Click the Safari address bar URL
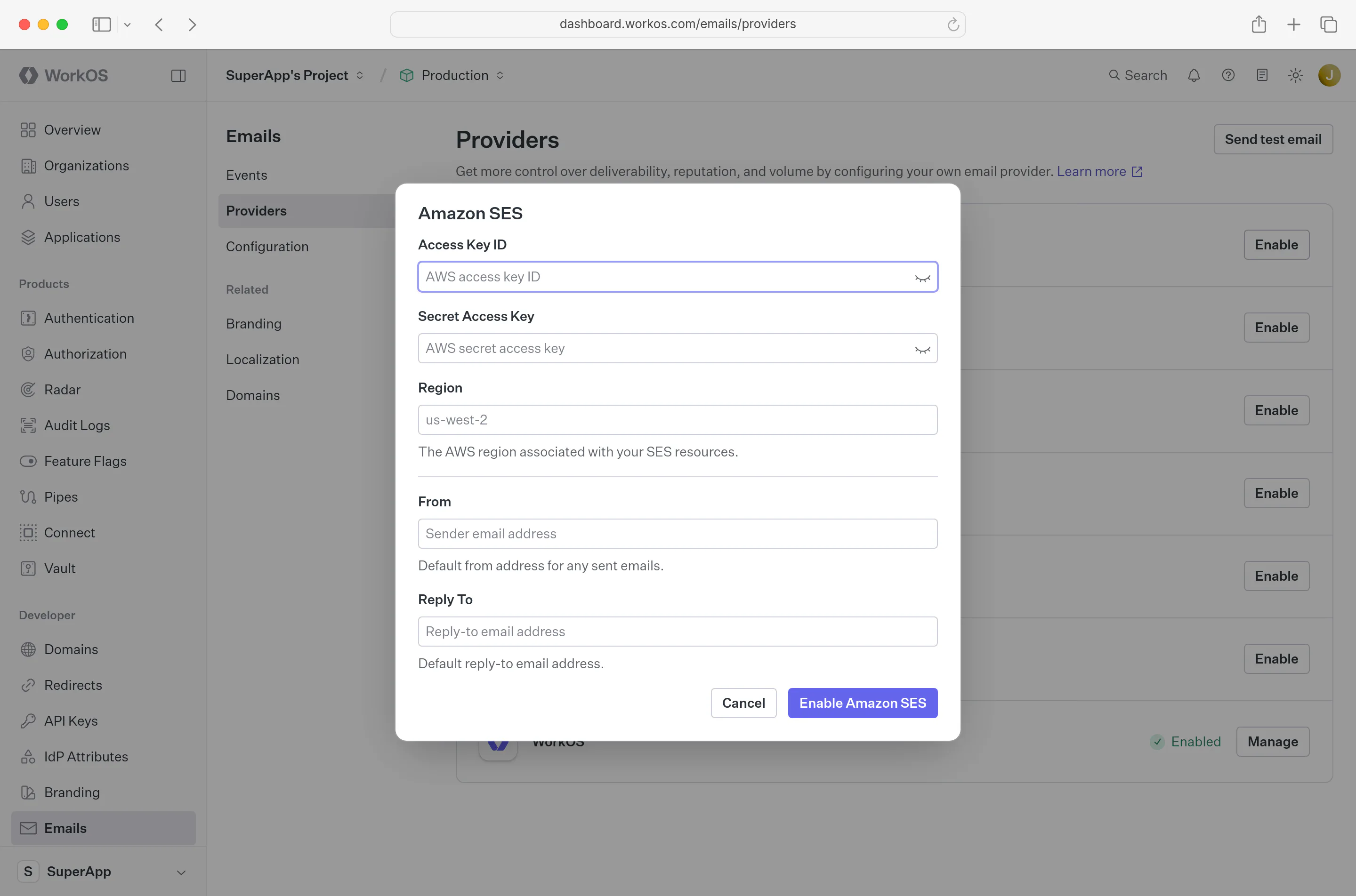 click(x=678, y=24)
